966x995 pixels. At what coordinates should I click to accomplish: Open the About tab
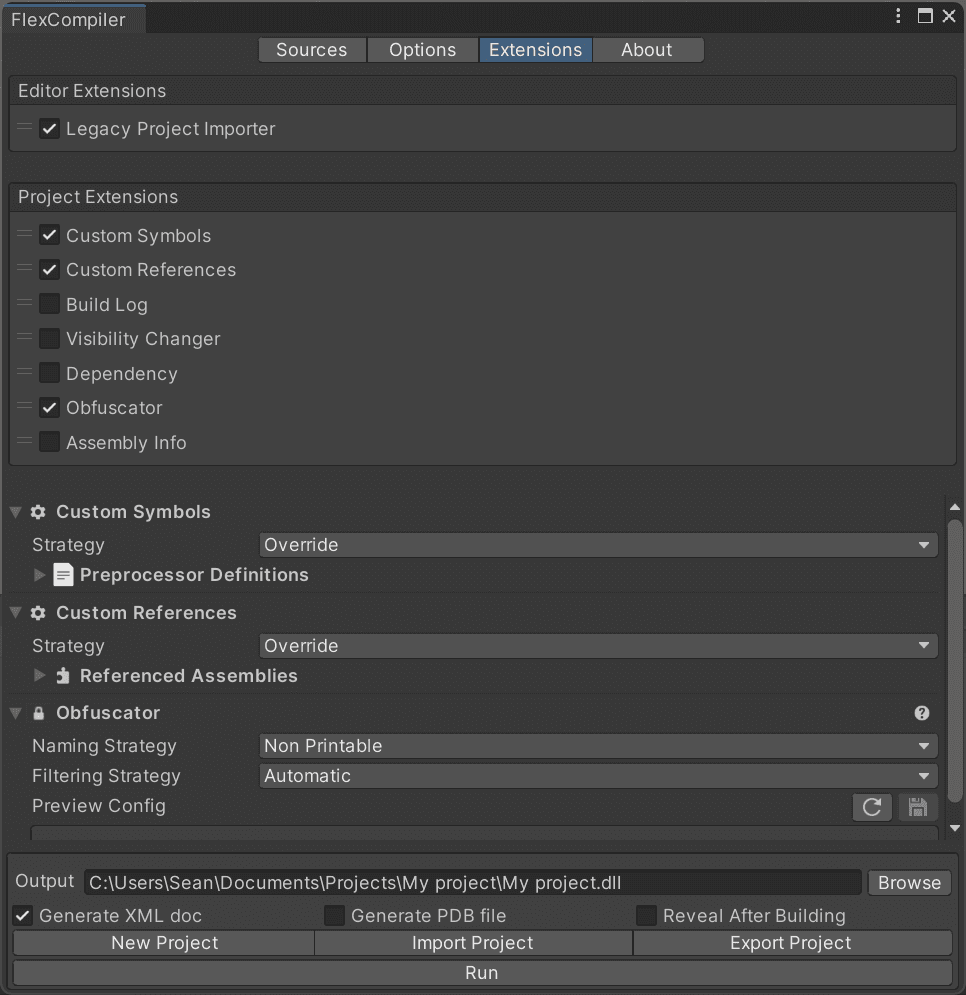[x=647, y=50]
